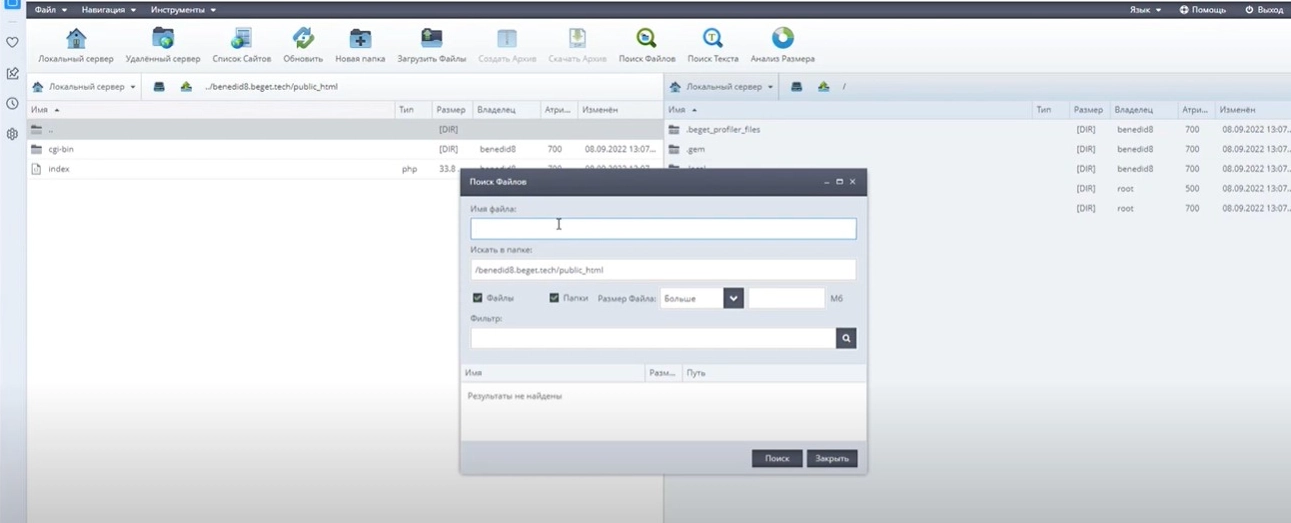This screenshot has width=1291, height=523.
Task: Select the index file row
Action: coord(345,169)
